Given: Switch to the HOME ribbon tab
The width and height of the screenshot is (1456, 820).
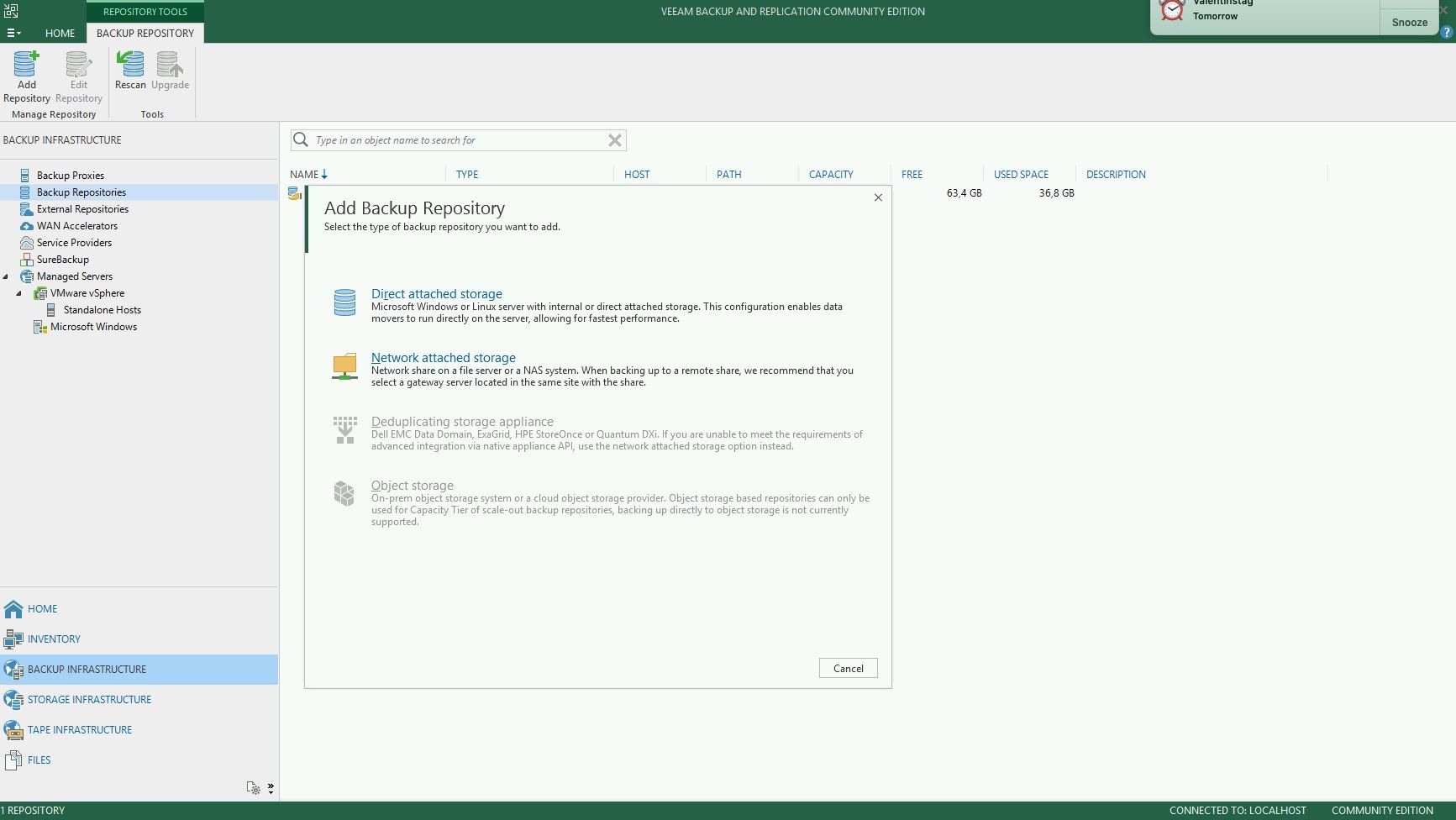Looking at the screenshot, I should [x=60, y=33].
